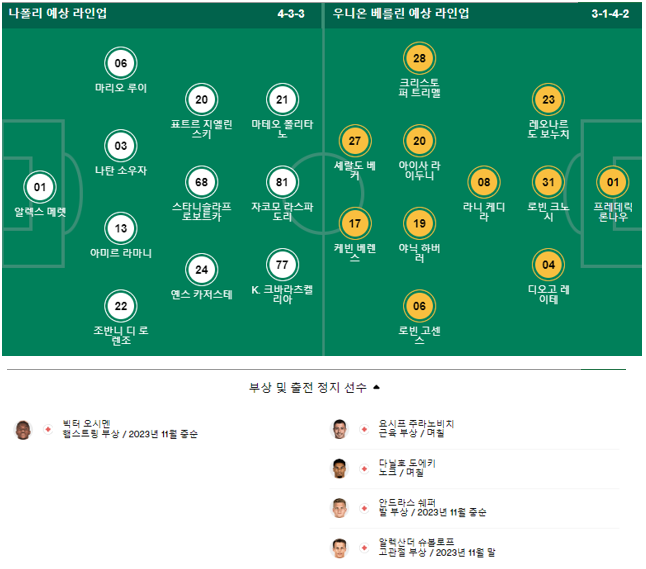The width and height of the screenshot is (646, 569).
Task: Select Union Berlin number 23 보누치
Action: [x=548, y=99]
